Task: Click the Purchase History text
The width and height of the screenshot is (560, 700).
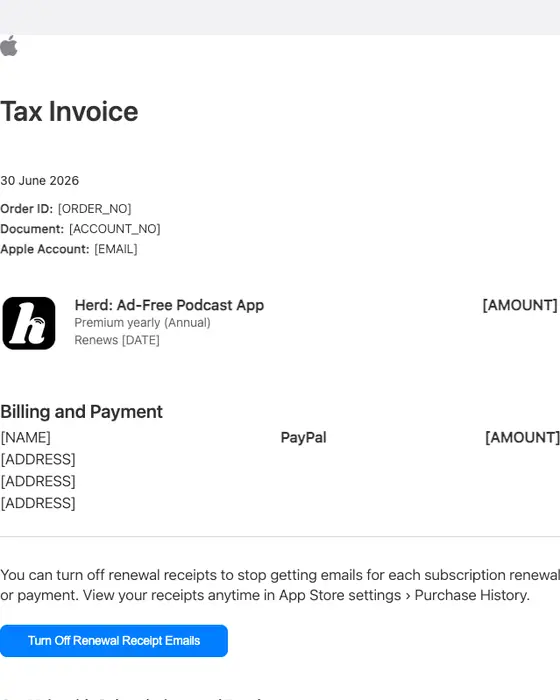Action: point(472,595)
